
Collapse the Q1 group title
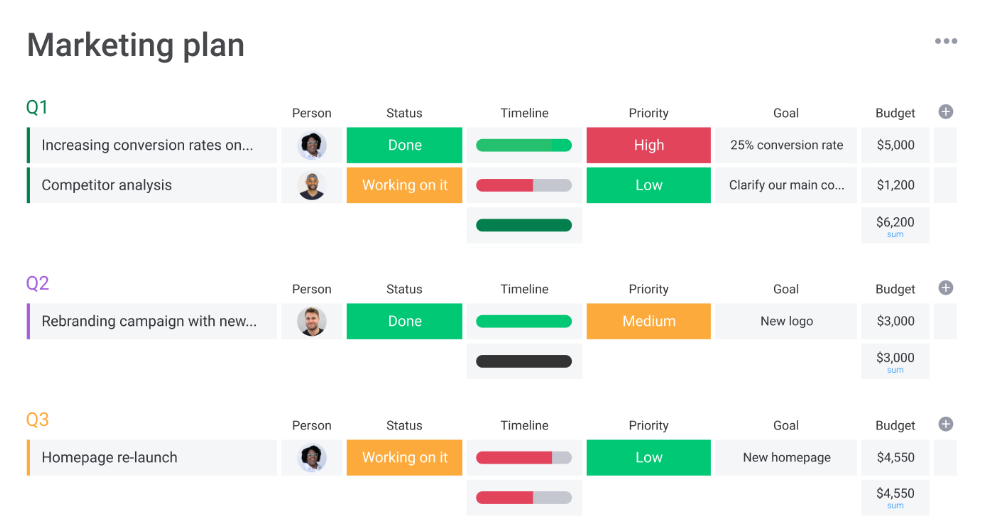(x=37, y=107)
